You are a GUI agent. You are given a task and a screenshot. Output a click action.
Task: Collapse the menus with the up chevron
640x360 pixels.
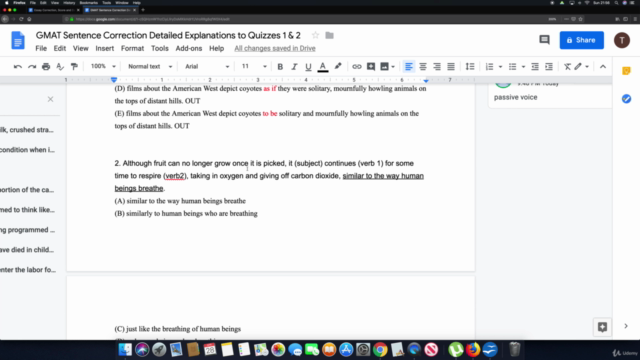603,67
